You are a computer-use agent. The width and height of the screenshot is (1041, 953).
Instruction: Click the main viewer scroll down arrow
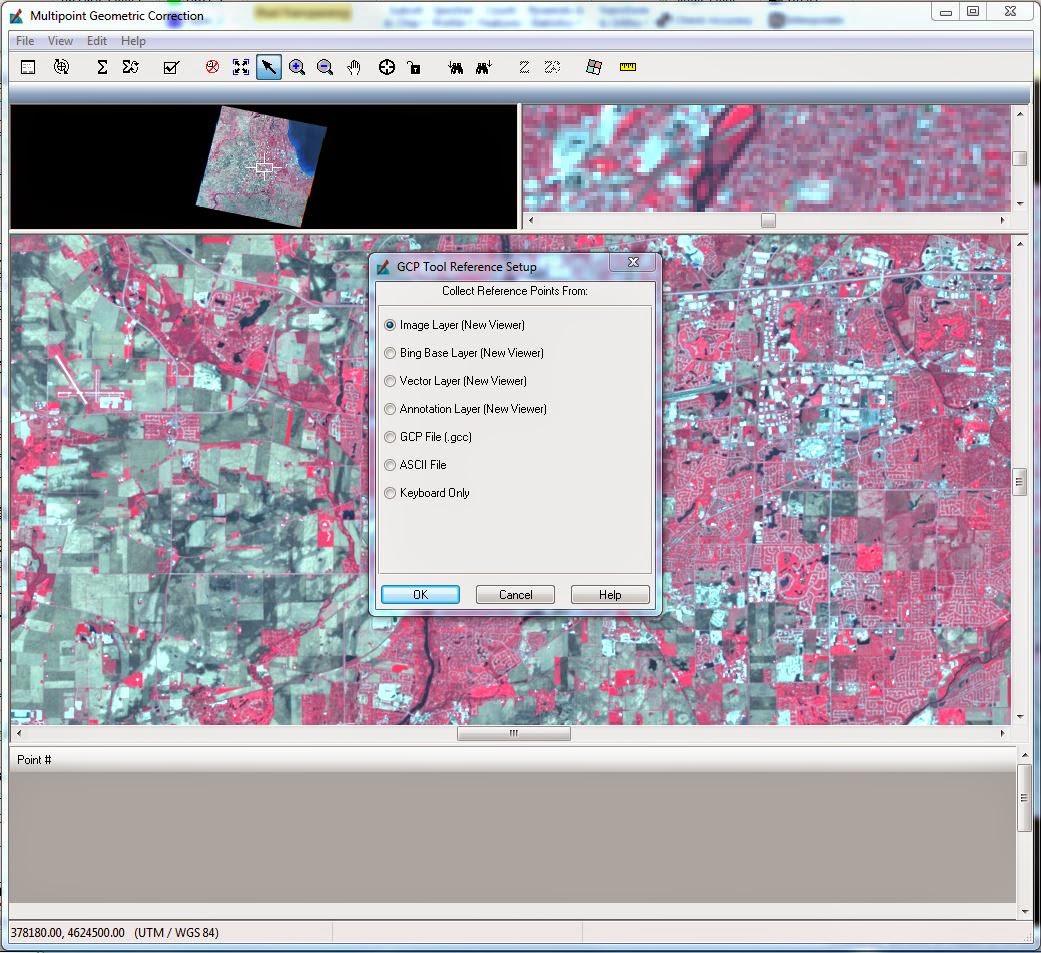pos(1020,717)
